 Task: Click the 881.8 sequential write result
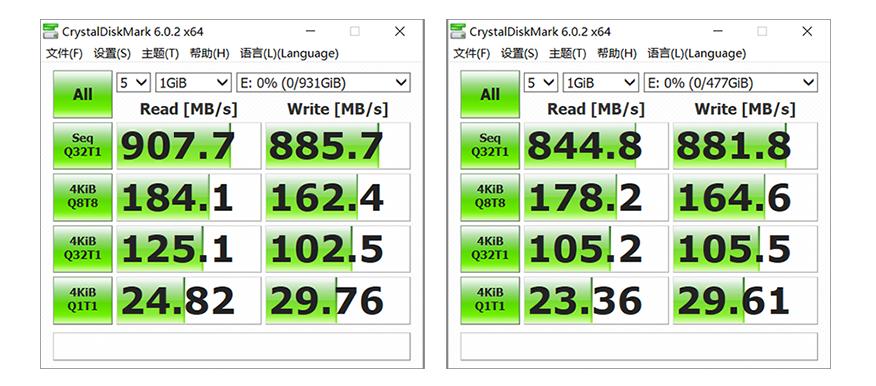745,146
